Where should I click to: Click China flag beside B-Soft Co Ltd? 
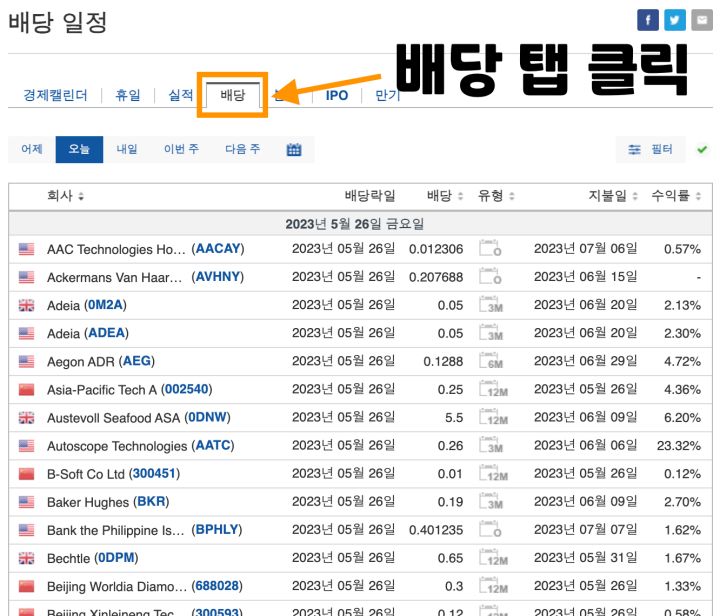point(26,474)
